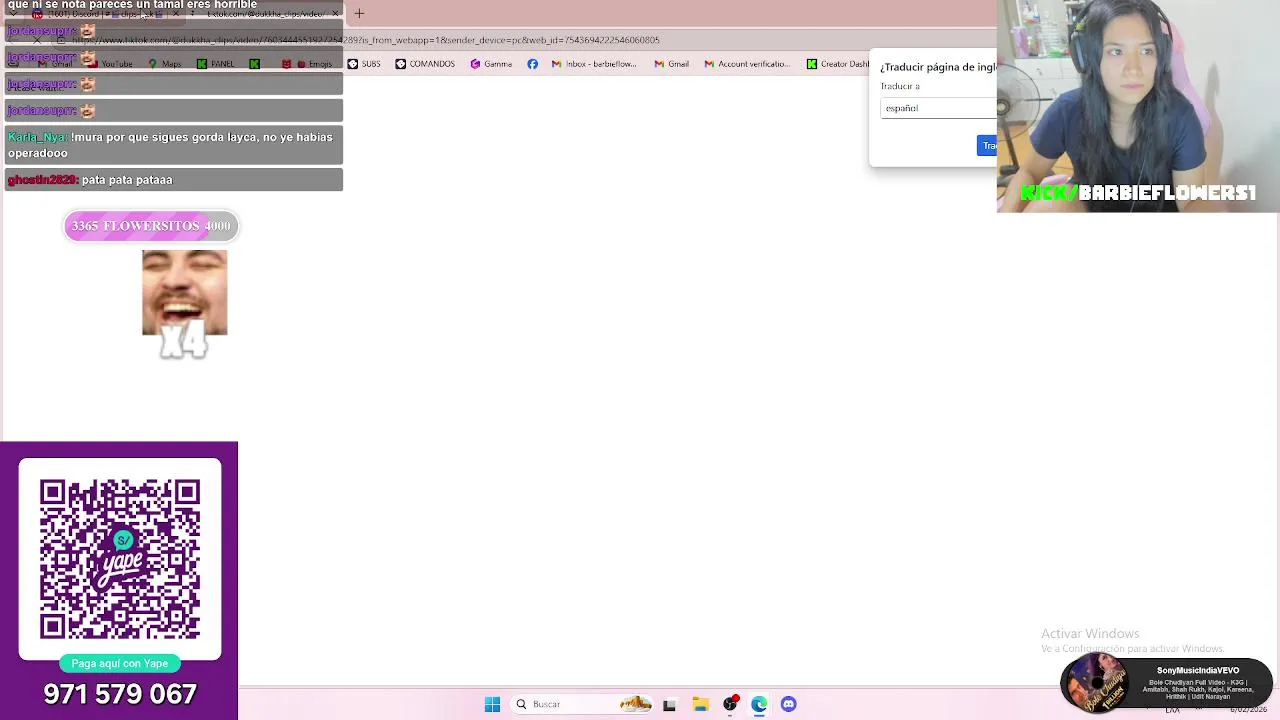Click the Creator Dashboard Kick favicon

[811, 64]
